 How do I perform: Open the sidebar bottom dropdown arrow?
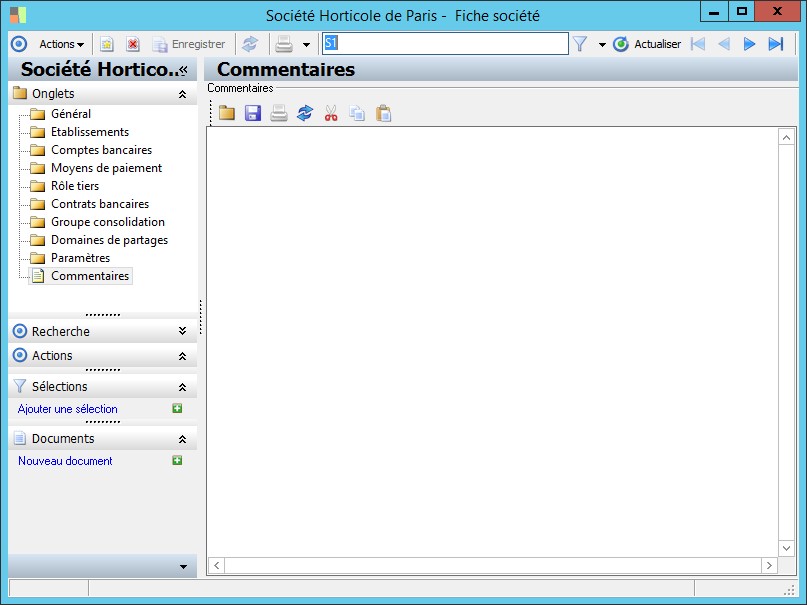(x=183, y=567)
